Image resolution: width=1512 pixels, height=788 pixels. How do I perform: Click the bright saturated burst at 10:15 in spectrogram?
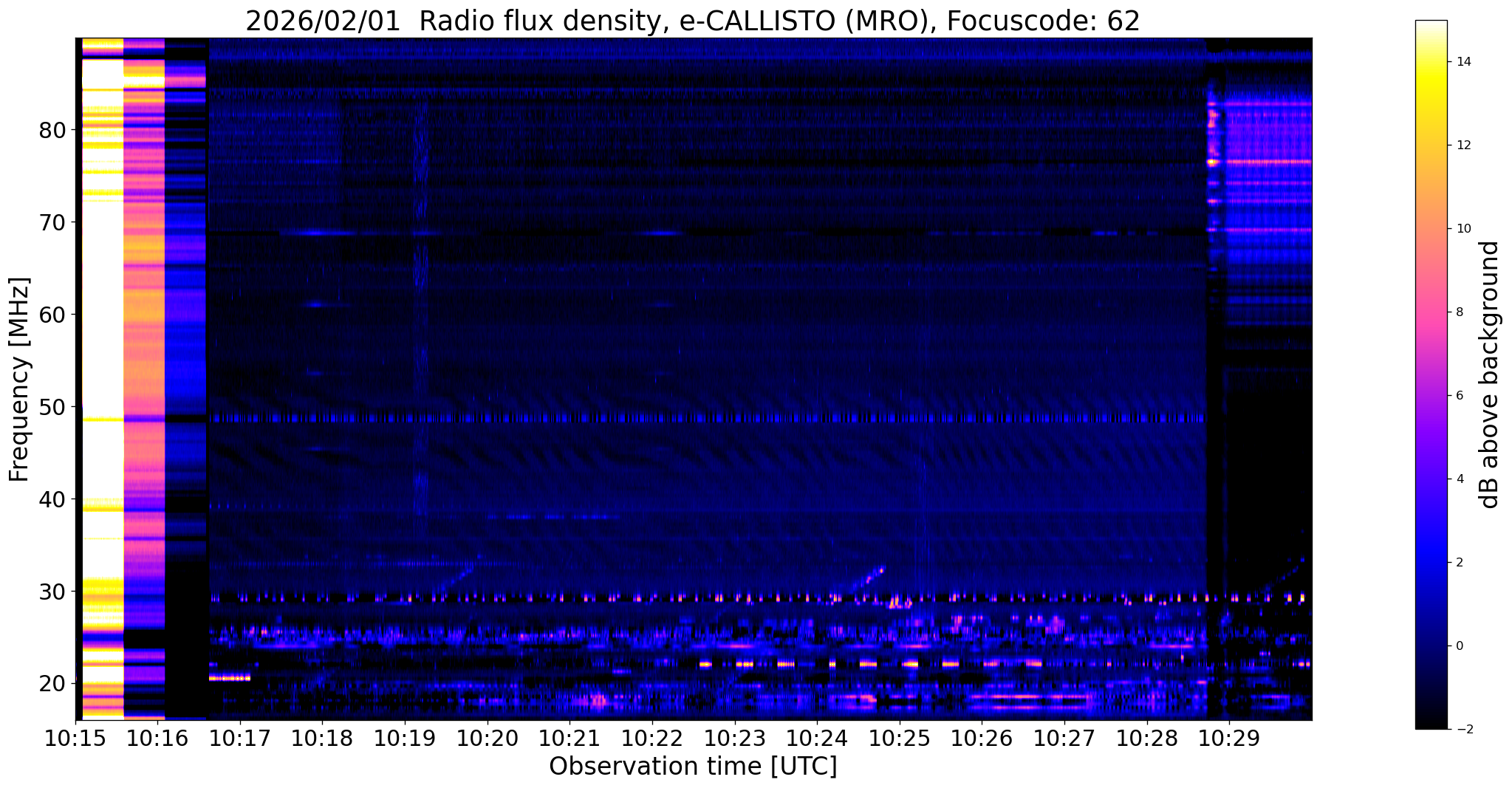click(x=102, y=378)
